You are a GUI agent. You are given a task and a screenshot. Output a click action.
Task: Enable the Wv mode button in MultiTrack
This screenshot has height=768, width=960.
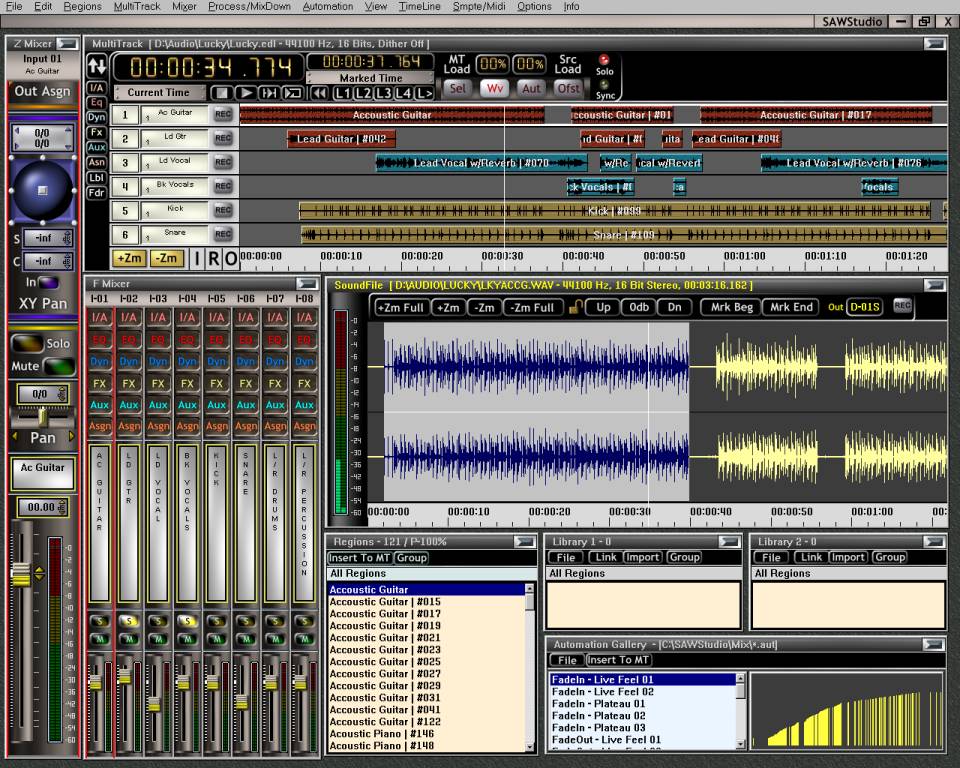click(494, 88)
